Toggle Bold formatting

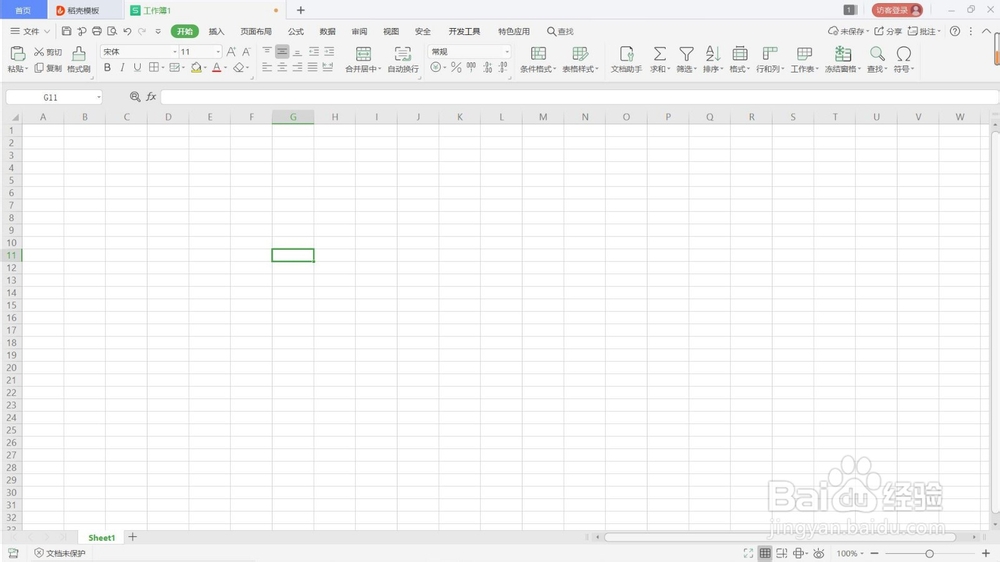tap(107, 67)
